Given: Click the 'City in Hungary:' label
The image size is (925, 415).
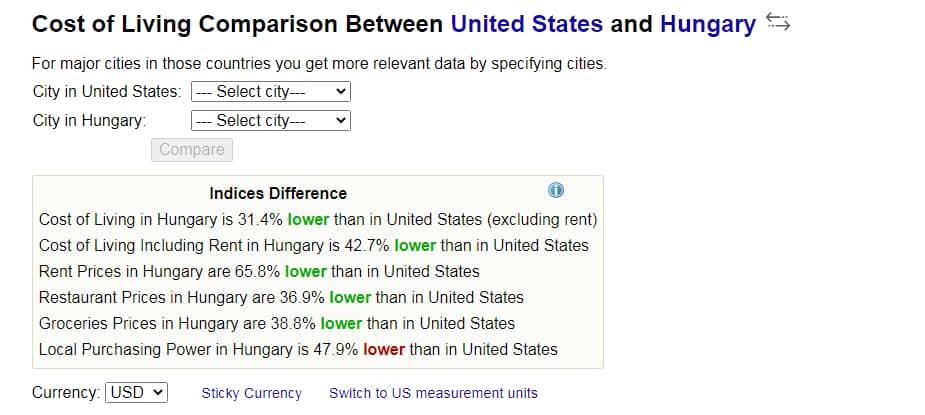Looking at the screenshot, I should (89, 120).
